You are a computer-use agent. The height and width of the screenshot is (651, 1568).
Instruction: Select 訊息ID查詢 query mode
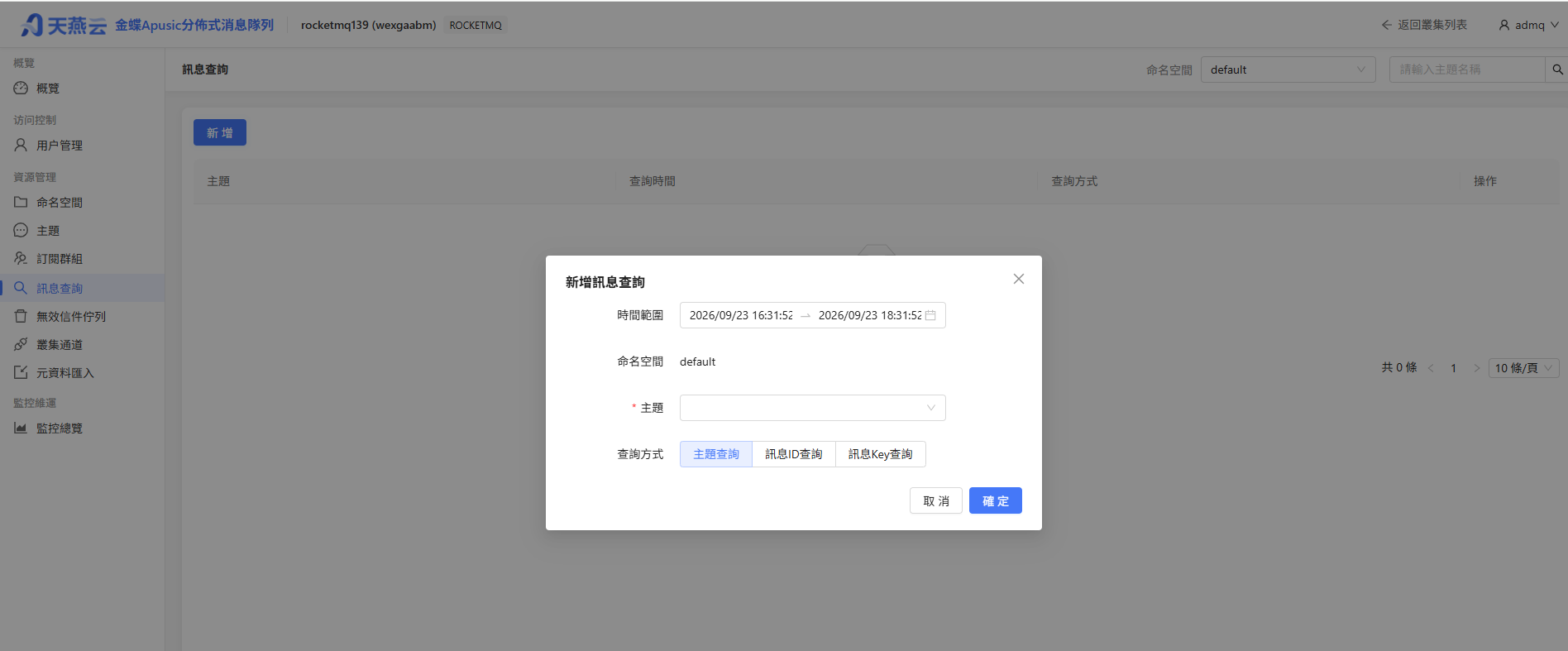[x=794, y=454]
